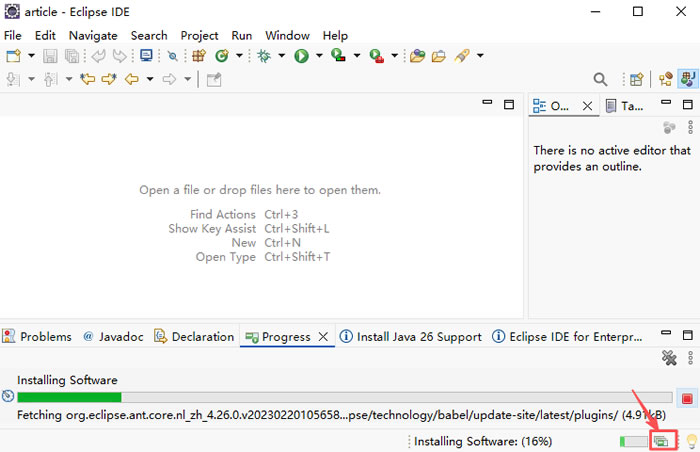Click the green Run button in toolbar
Screen dimensions: 700x452
(301, 56)
